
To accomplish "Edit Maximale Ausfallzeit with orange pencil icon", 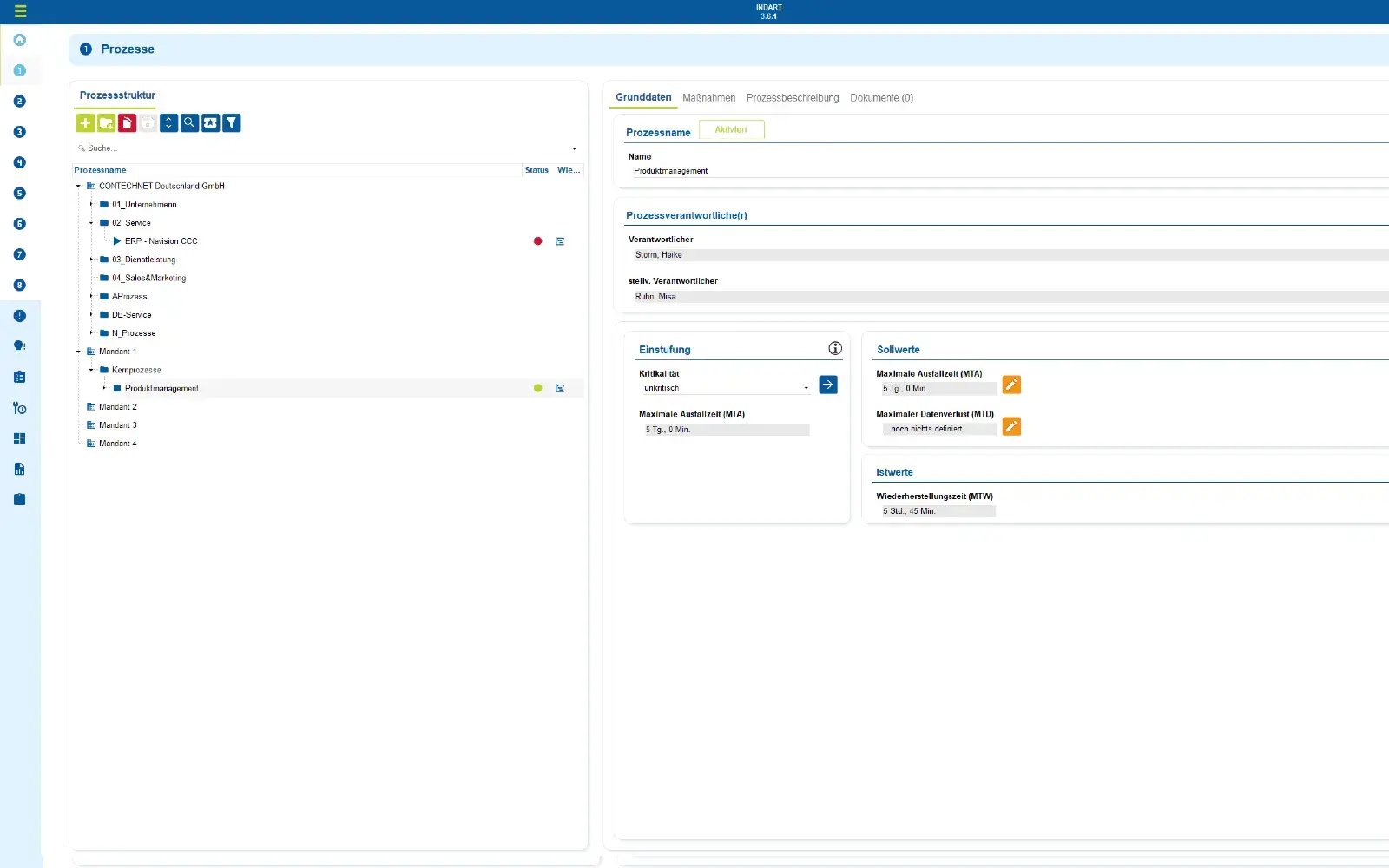I will [x=1010, y=384].
